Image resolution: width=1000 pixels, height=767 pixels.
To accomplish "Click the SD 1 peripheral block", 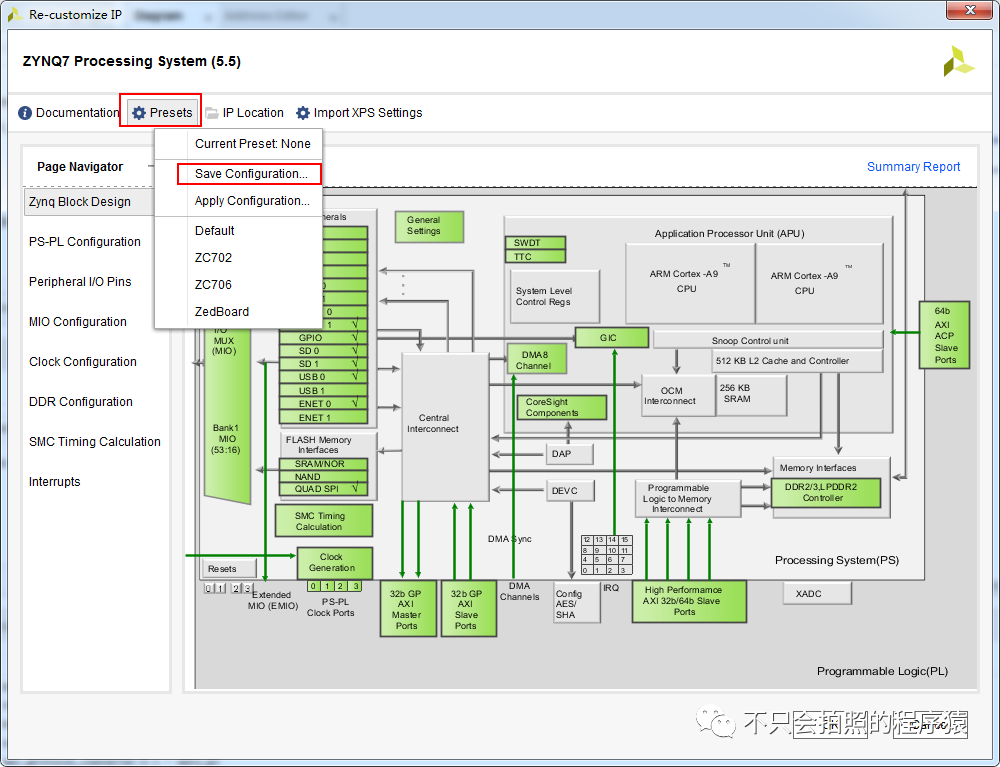I will click(323, 364).
